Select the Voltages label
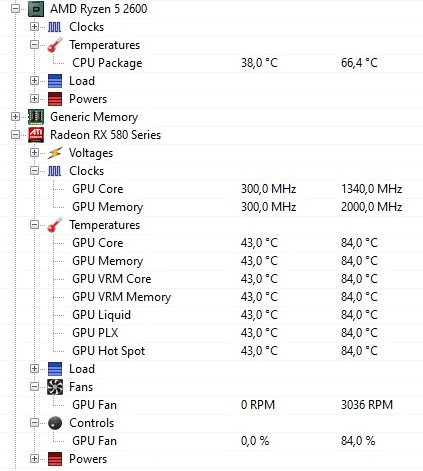 (91, 153)
